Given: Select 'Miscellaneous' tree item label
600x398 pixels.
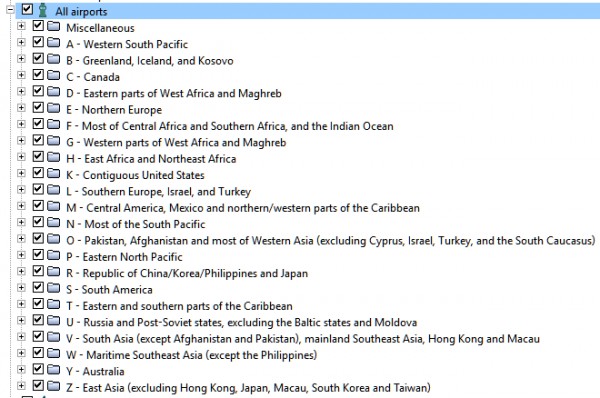Looking at the screenshot, I should [x=100, y=28].
